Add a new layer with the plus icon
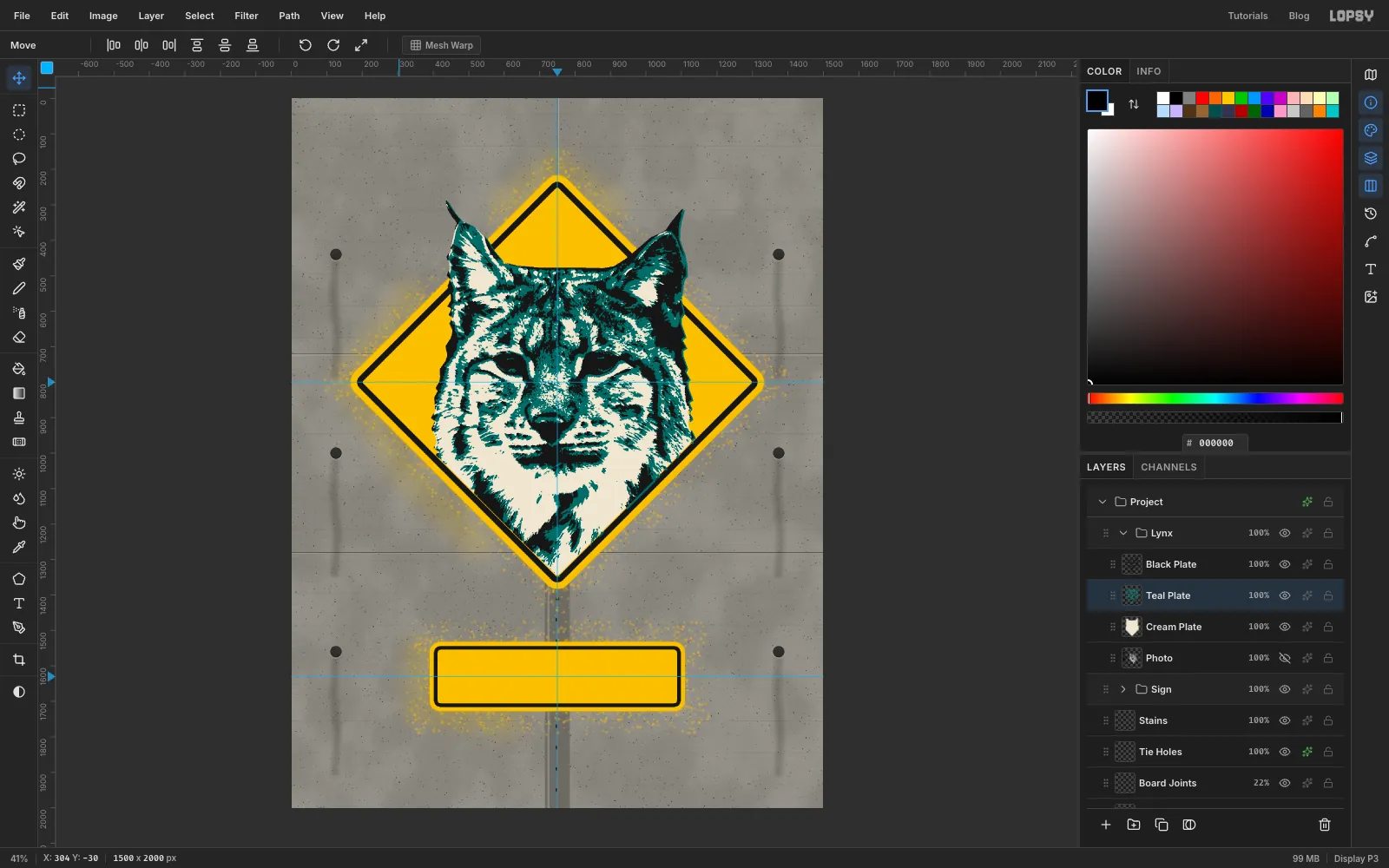1389x868 pixels. [1106, 825]
